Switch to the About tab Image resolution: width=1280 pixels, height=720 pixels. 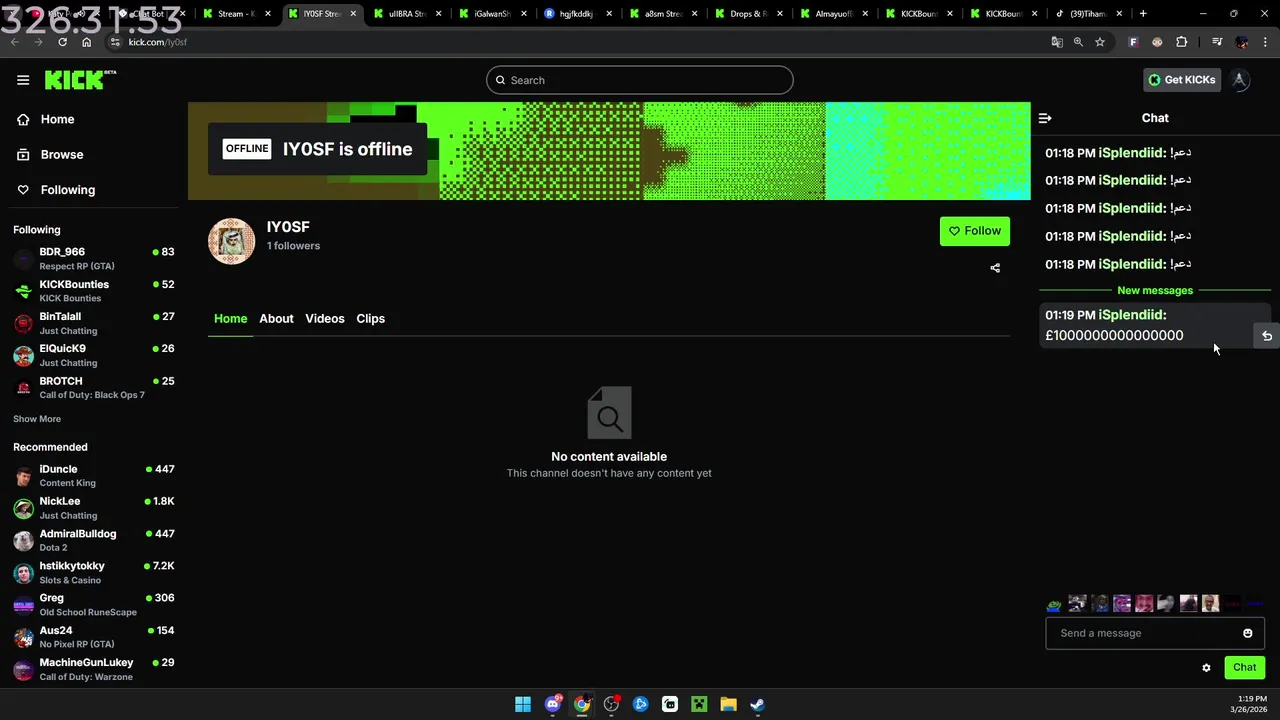(x=276, y=319)
